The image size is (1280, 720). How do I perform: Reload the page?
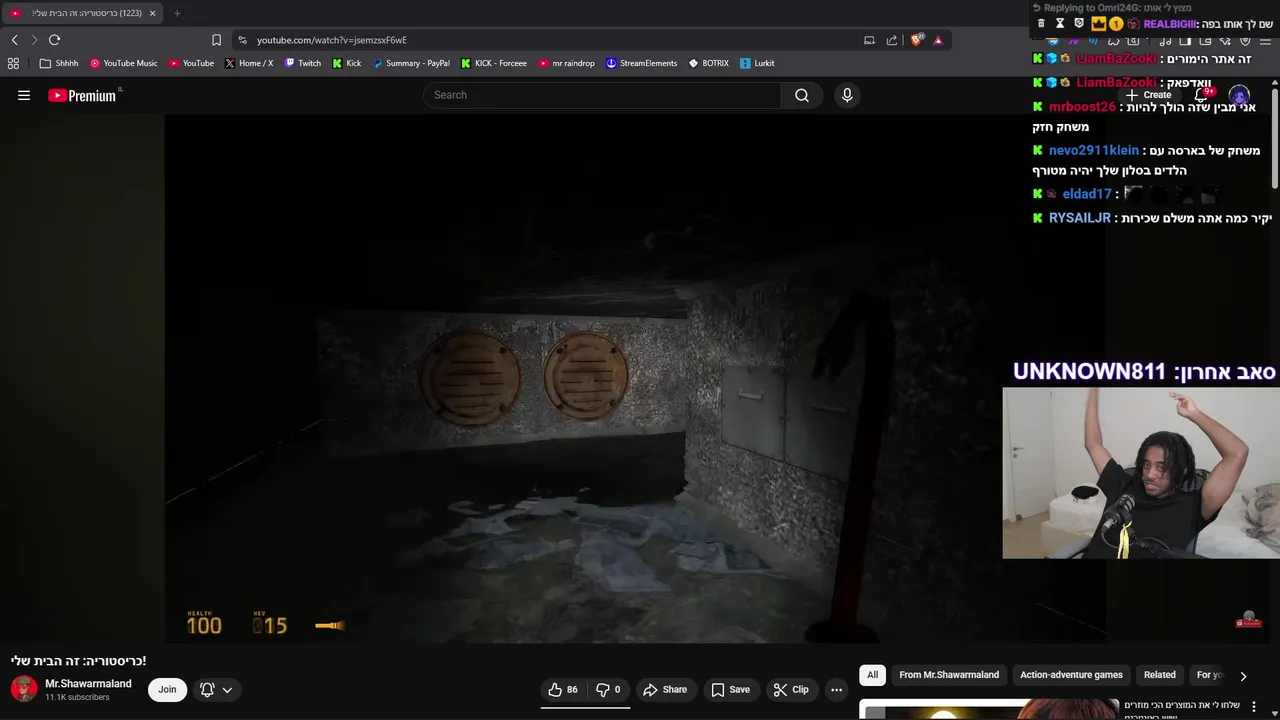tap(54, 40)
